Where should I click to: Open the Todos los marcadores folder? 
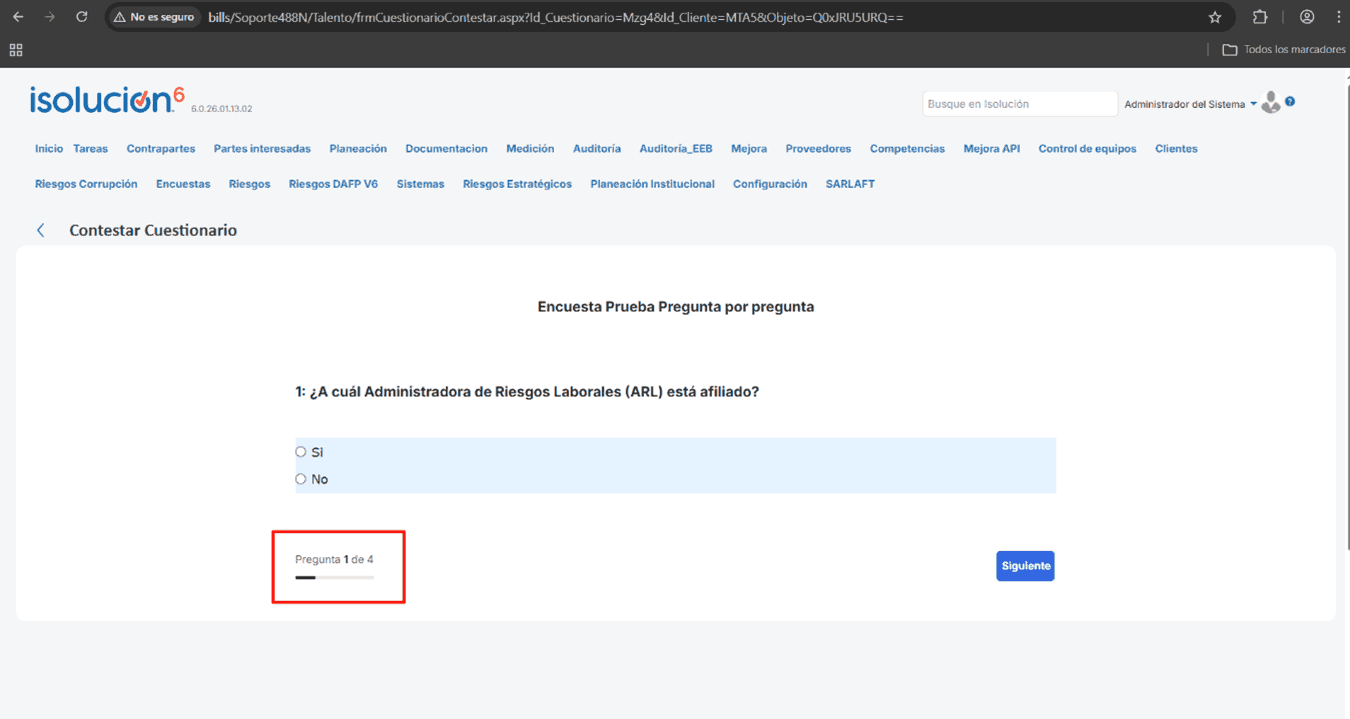click(1284, 49)
